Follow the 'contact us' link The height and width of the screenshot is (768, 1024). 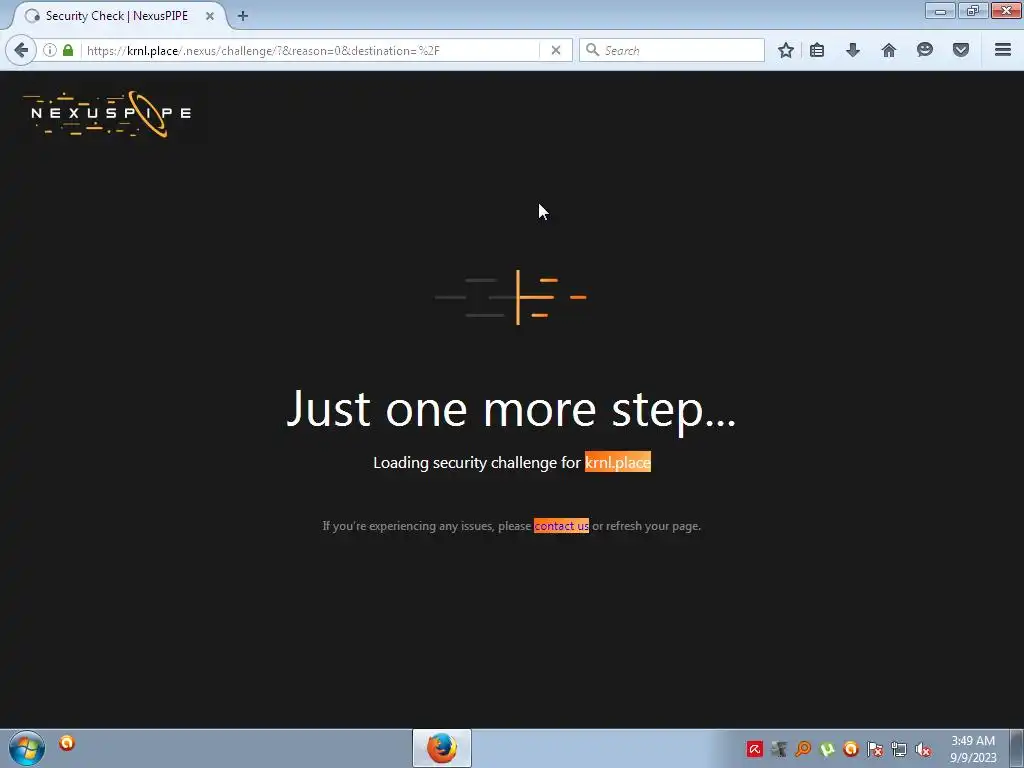pos(562,526)
